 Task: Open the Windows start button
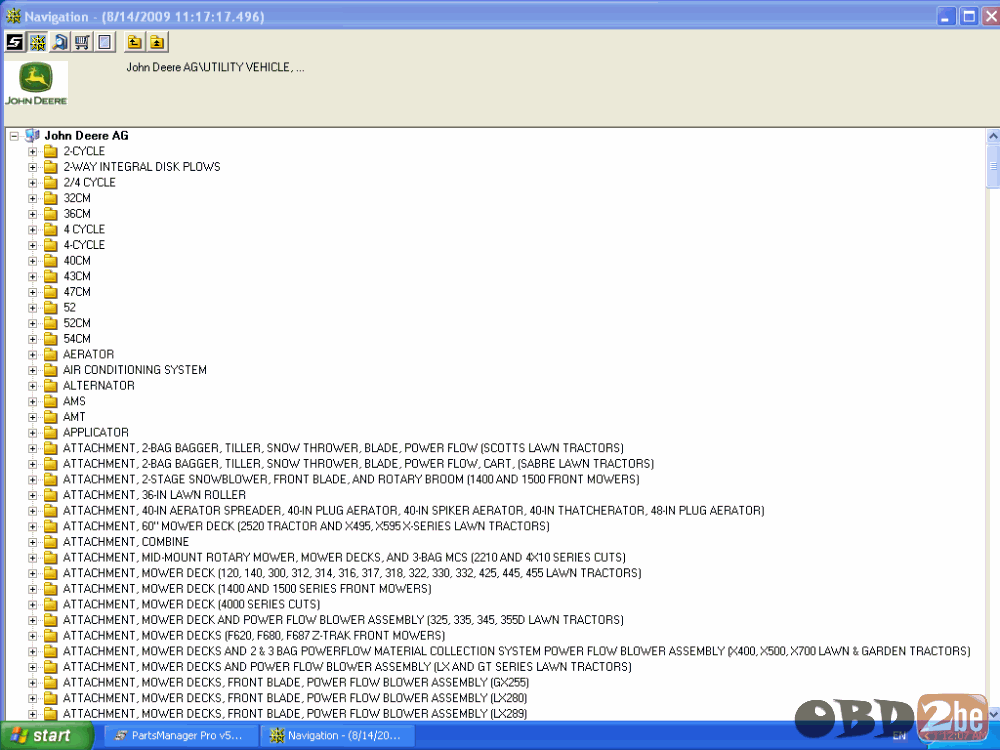(45, 736)
